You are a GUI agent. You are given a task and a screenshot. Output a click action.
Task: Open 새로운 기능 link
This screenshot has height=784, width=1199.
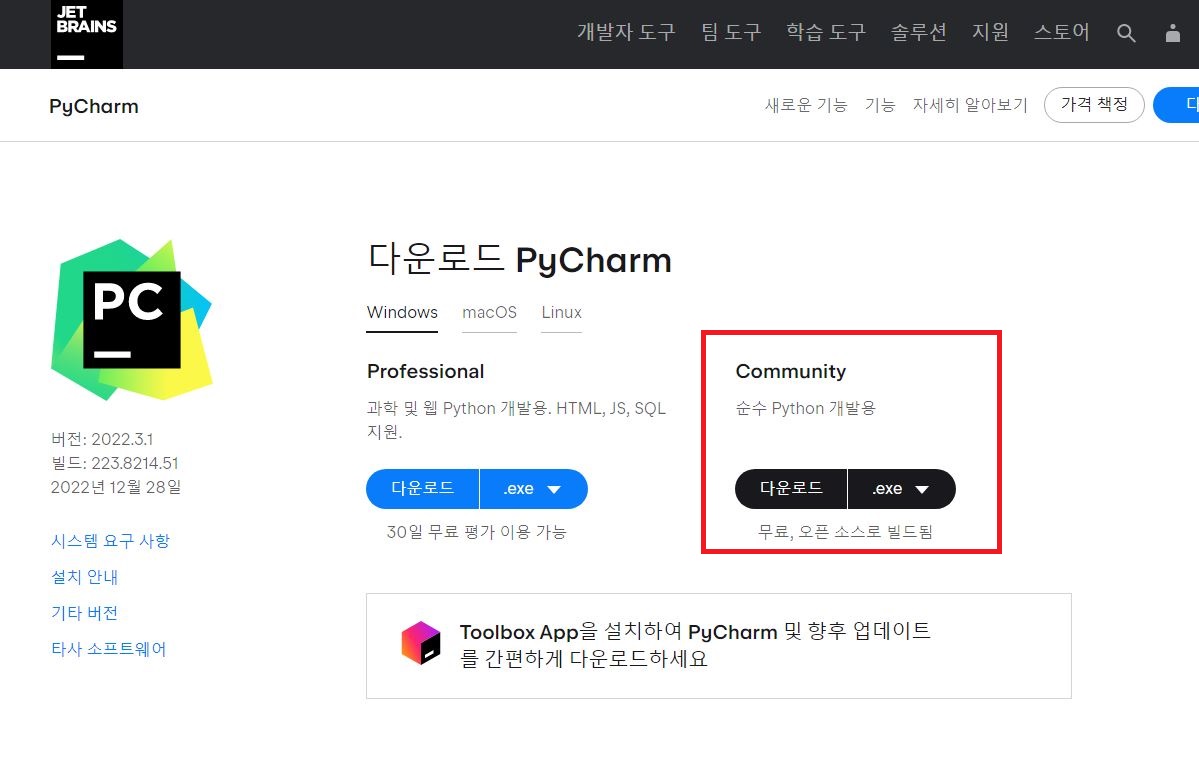coord(806,105)
